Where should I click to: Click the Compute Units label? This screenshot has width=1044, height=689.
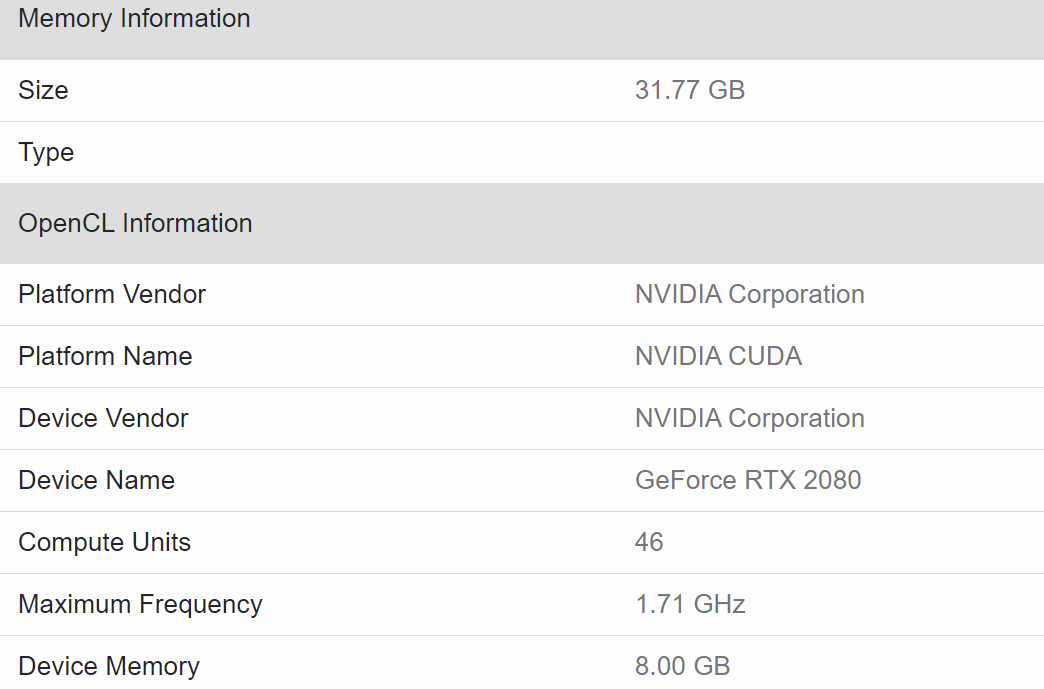[104, 542]
